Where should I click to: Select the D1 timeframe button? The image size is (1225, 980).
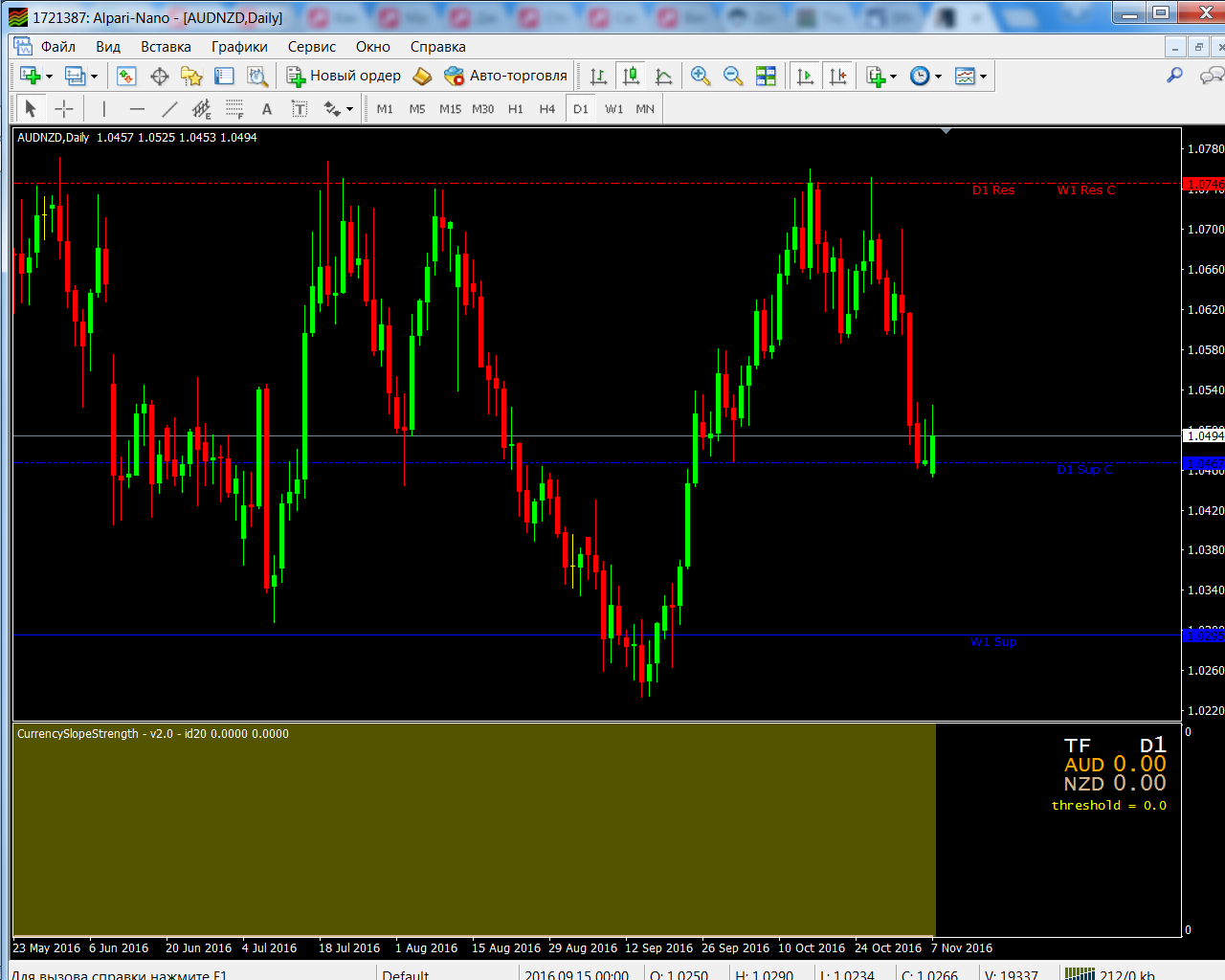[x=581, y=109]
